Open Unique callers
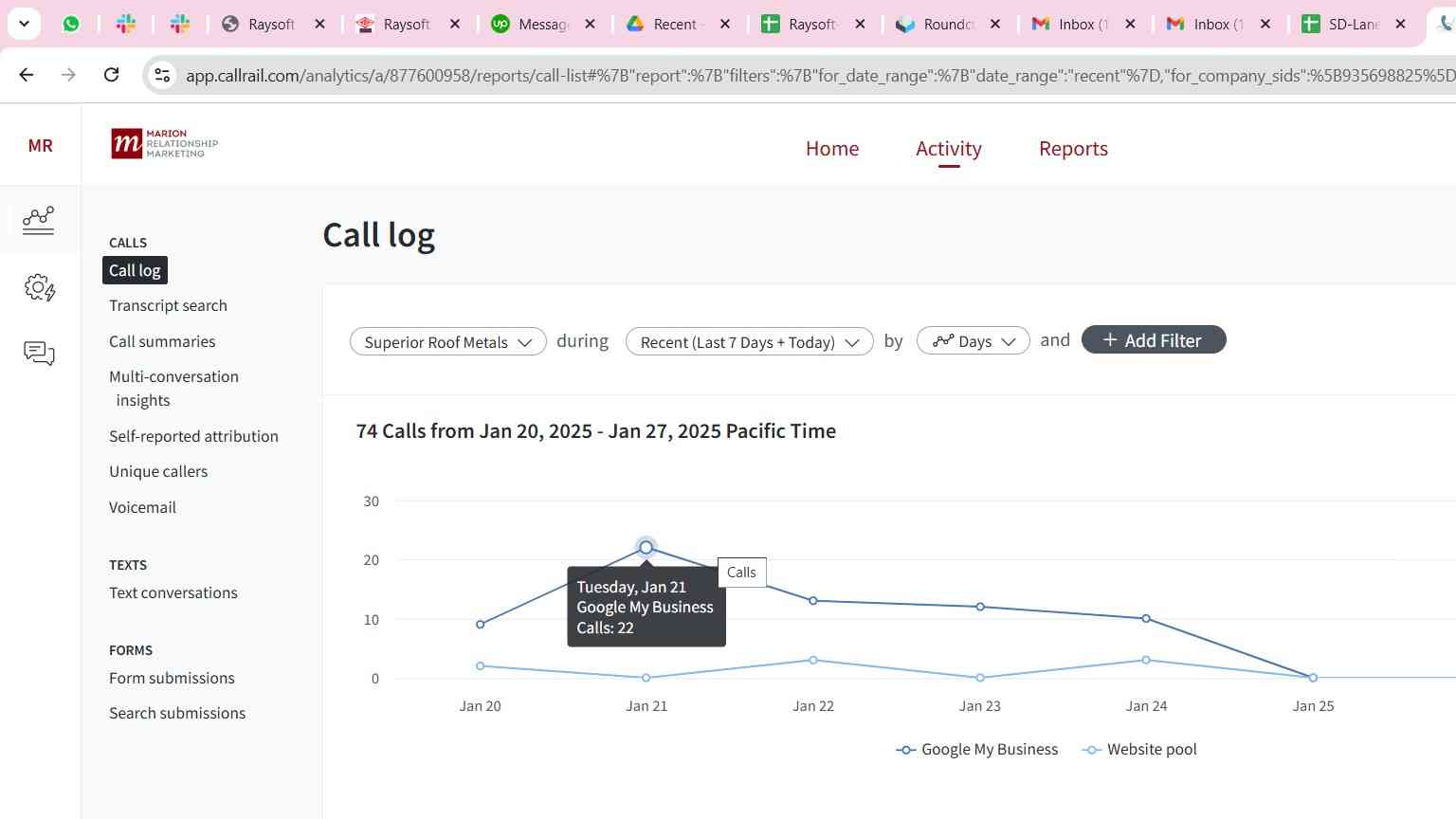This screenshot has width=1456, height=819. click(158, 471)
